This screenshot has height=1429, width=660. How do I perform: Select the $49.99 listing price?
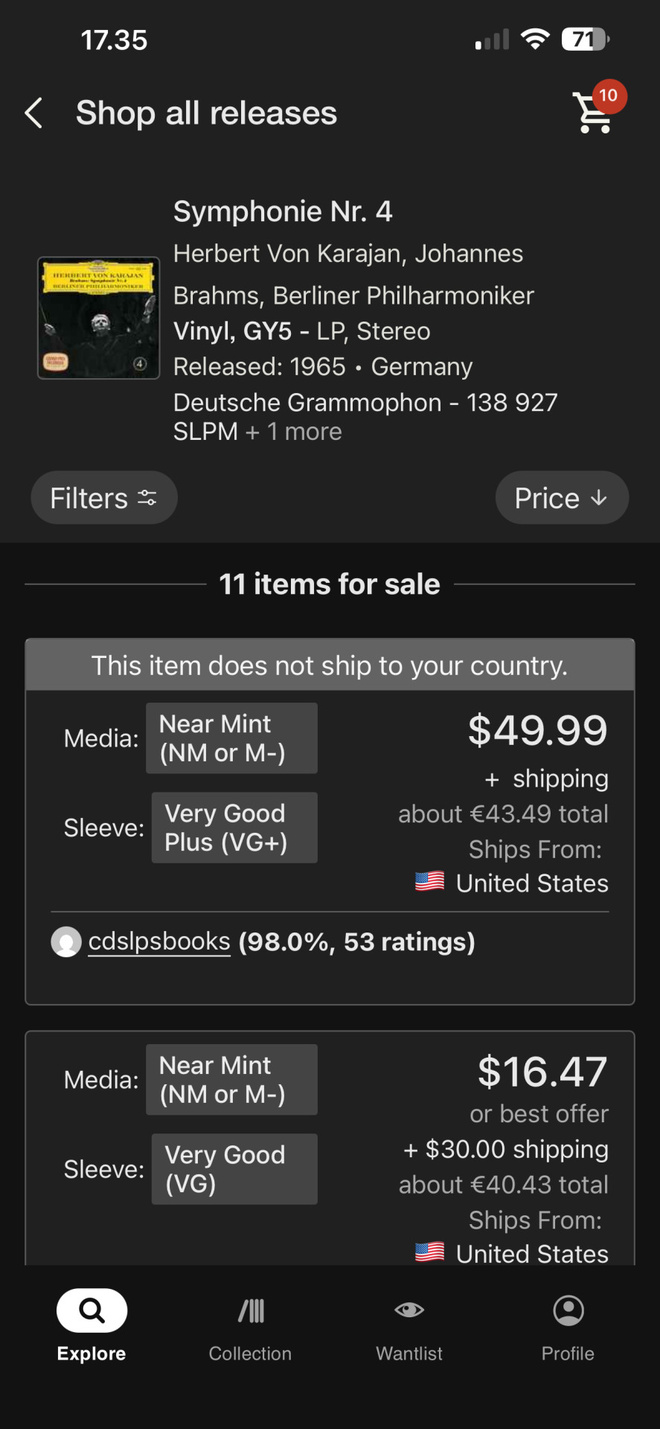pos(538,731)
